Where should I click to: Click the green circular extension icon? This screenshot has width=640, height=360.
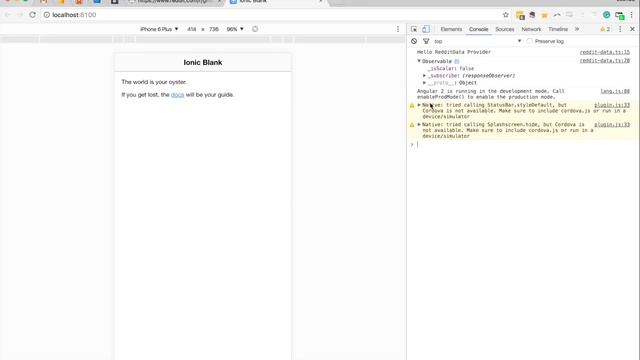tap(607, 15)
